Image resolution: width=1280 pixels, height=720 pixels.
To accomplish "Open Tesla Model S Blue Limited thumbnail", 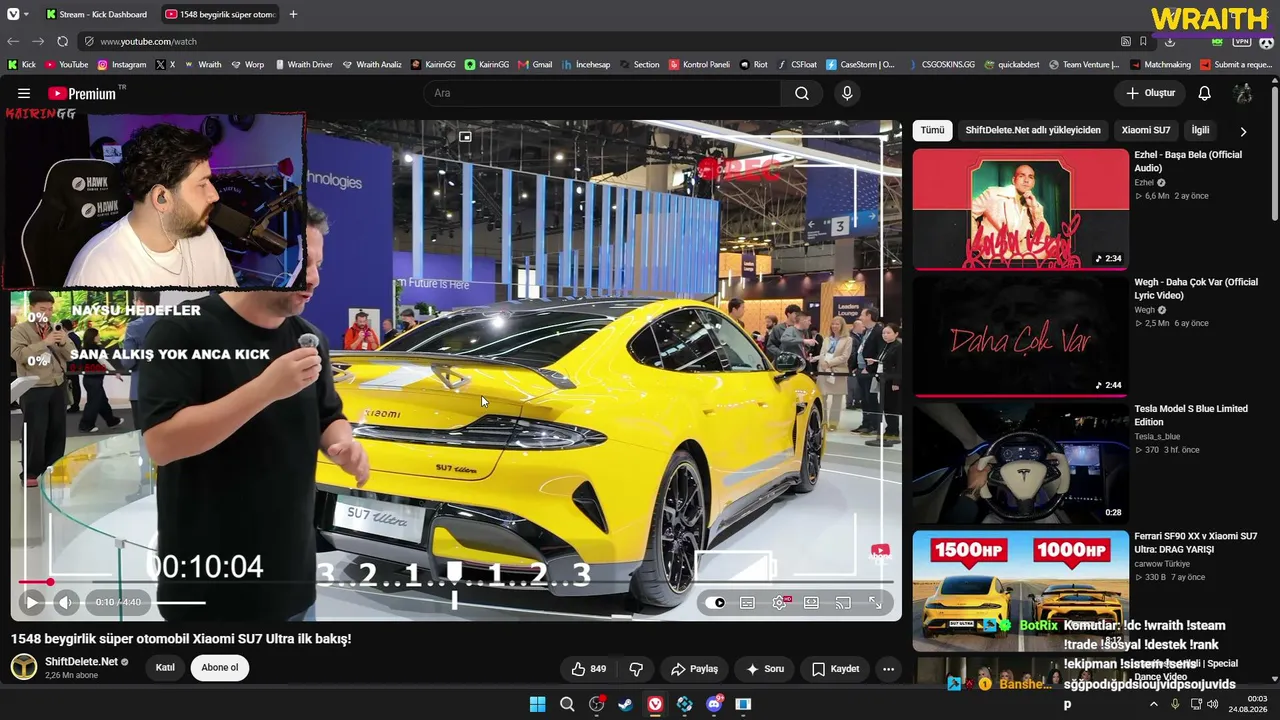I will 1020,463.
